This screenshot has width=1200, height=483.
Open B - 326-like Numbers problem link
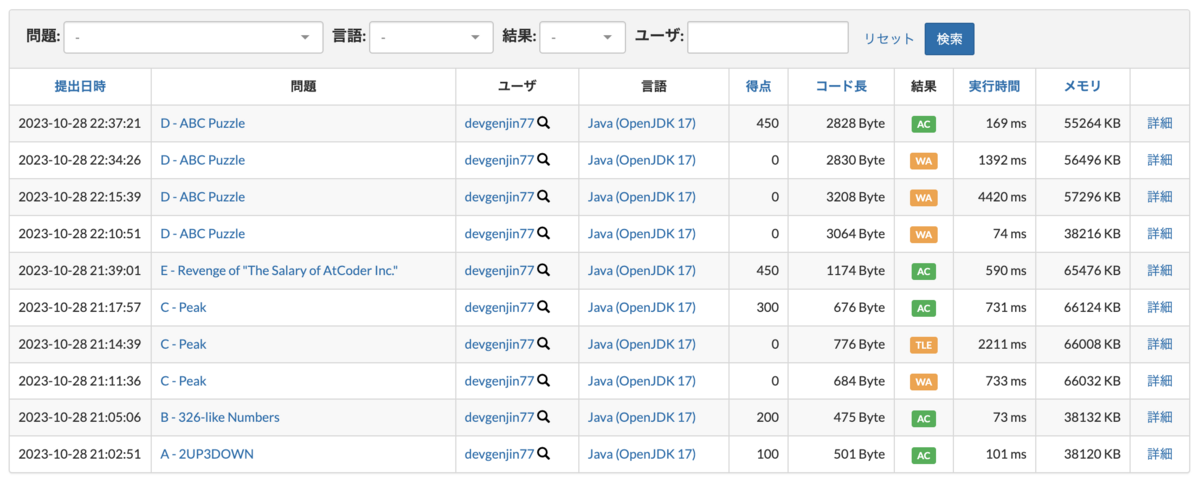220,417
